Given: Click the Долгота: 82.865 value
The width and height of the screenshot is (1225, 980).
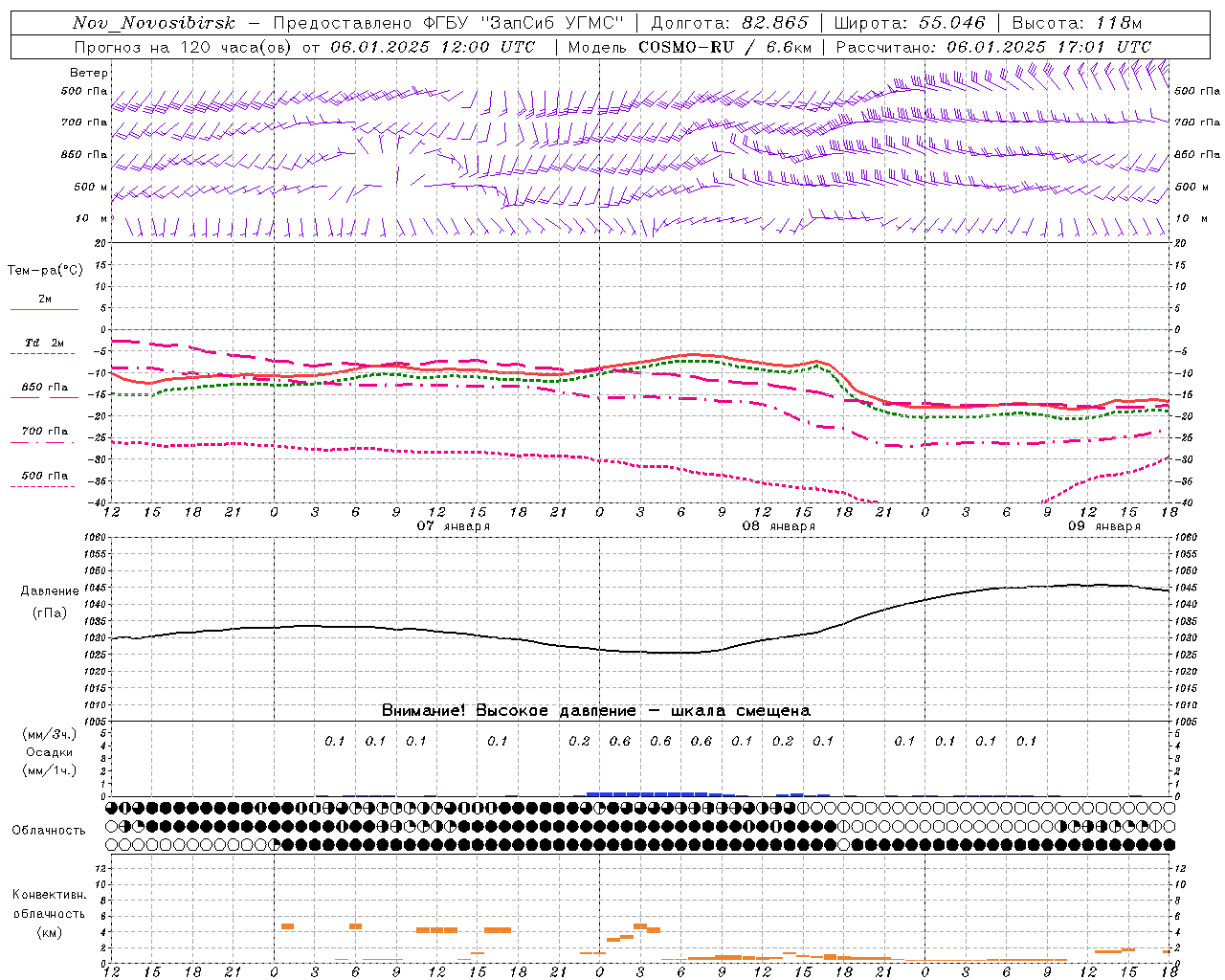Looking at the screenshot, I should coord(729,23).
